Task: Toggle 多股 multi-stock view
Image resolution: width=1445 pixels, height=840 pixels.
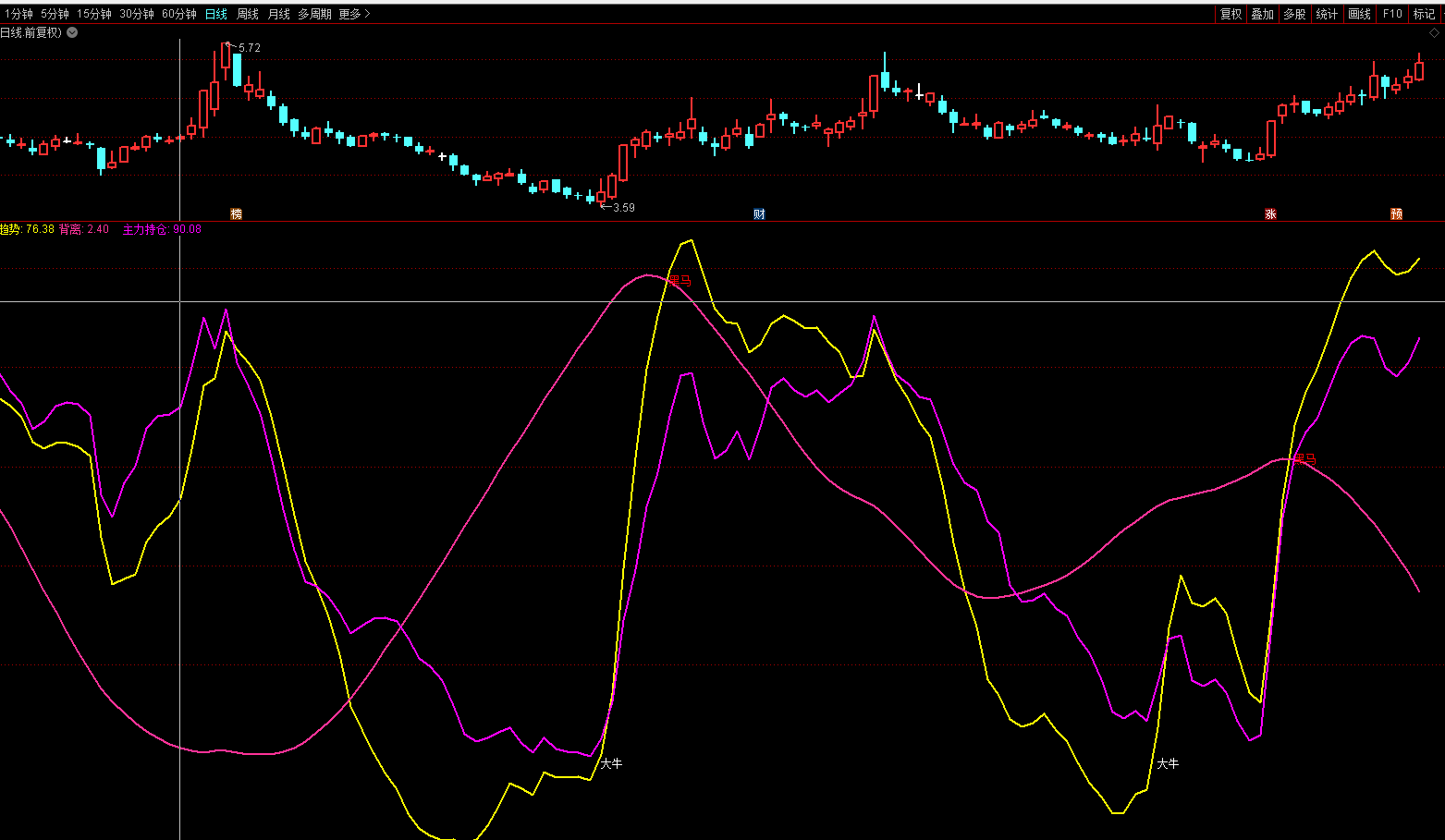Action: (1294, 14)
